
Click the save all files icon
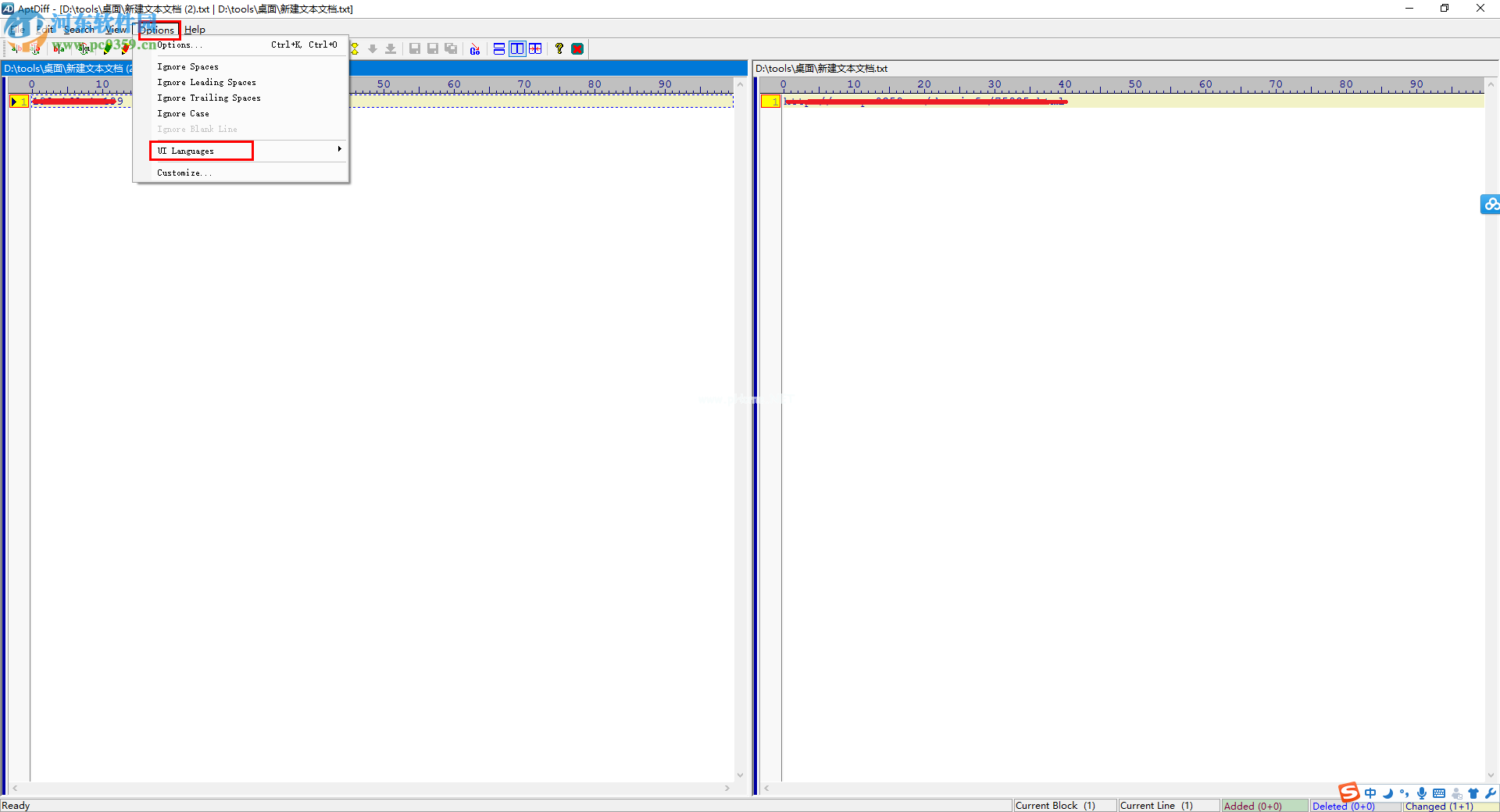[x=451, y=49]
